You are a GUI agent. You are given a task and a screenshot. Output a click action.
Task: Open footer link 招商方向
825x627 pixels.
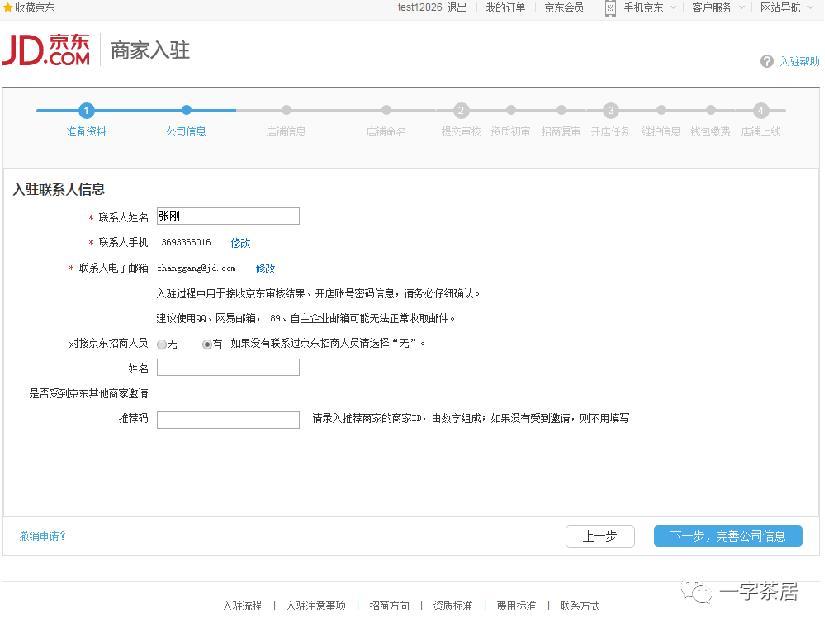coord(389,605)
